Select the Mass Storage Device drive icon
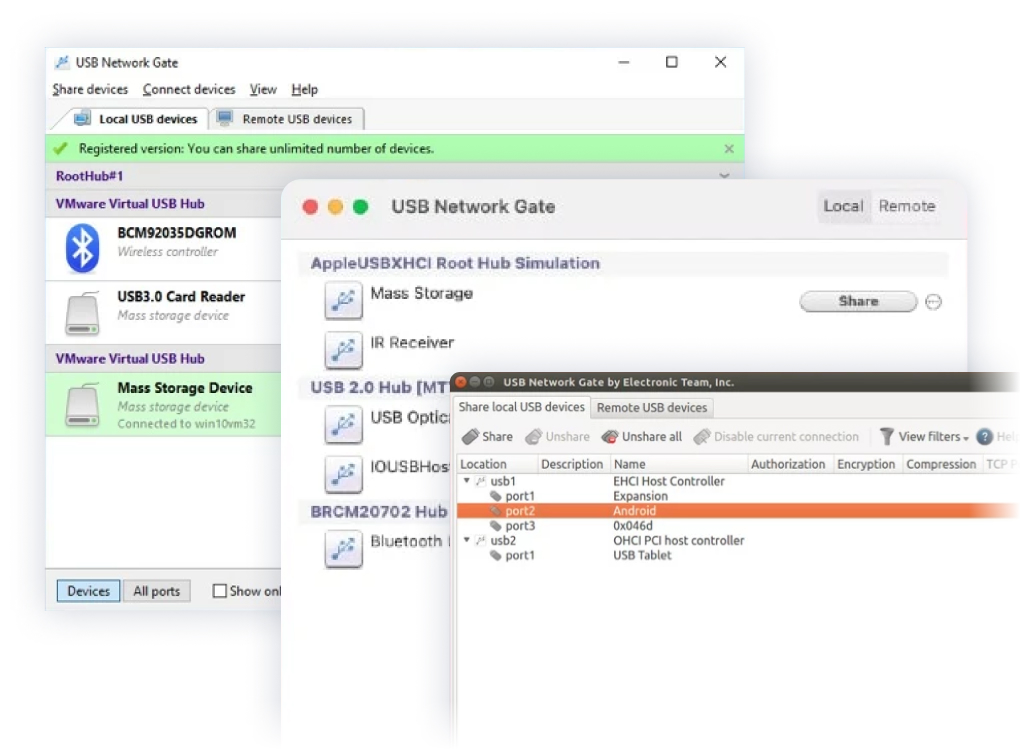This screenshot has width=1020, height=750. coord(82,404)
